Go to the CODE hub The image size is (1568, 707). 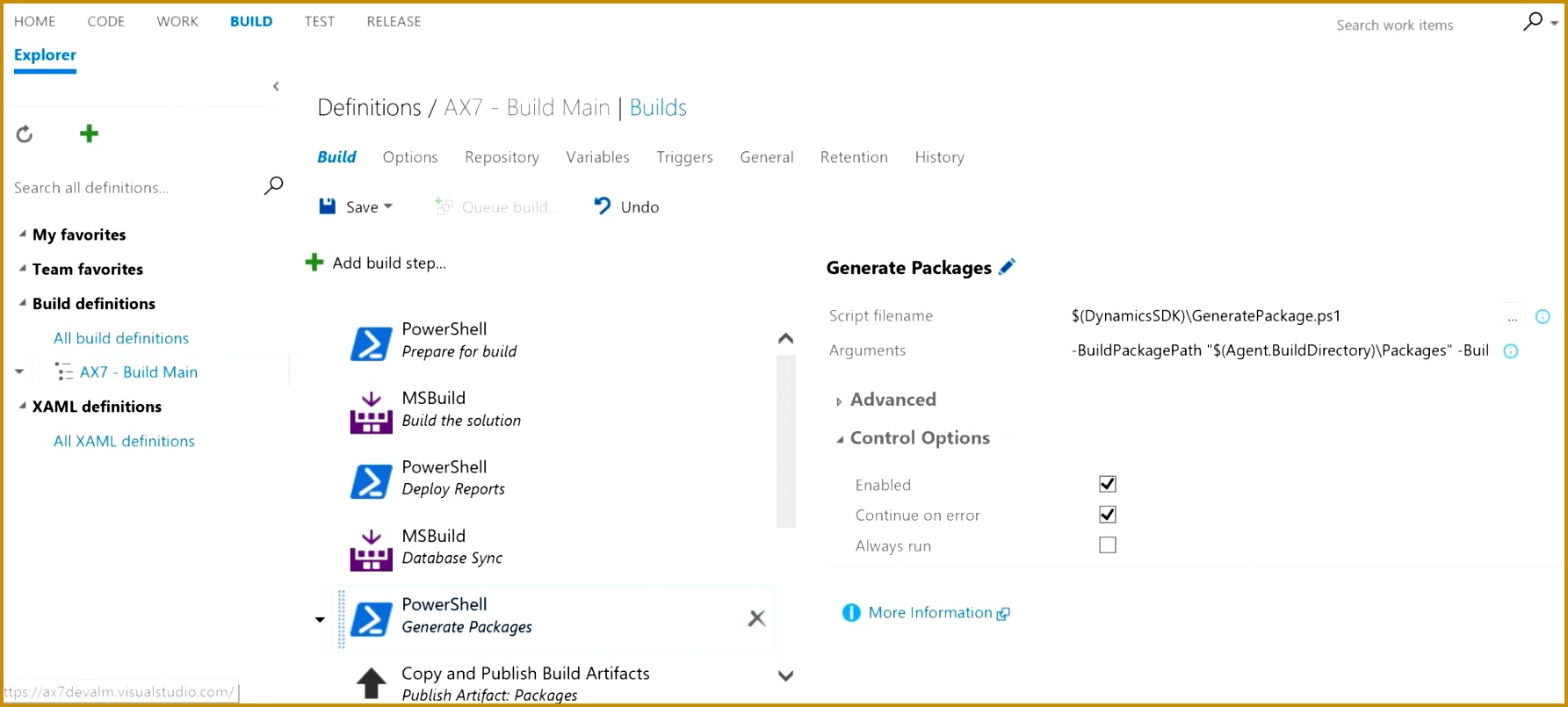[105, 21]
